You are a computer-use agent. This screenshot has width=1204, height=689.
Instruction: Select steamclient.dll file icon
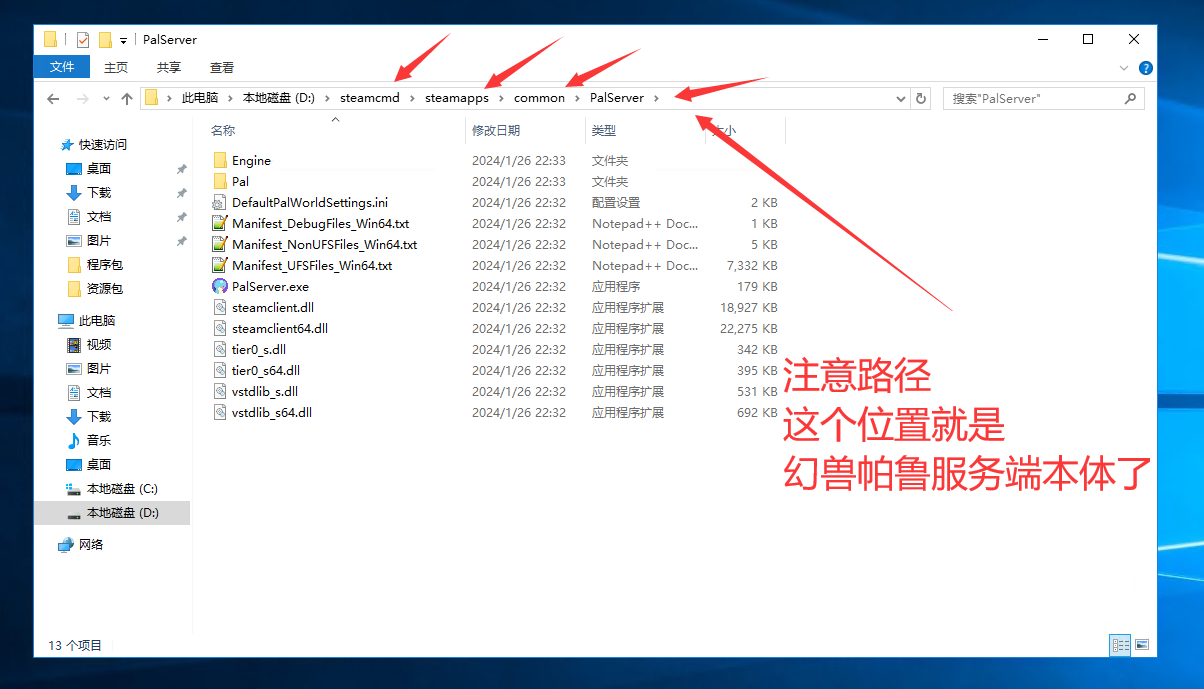pos(220,307)
